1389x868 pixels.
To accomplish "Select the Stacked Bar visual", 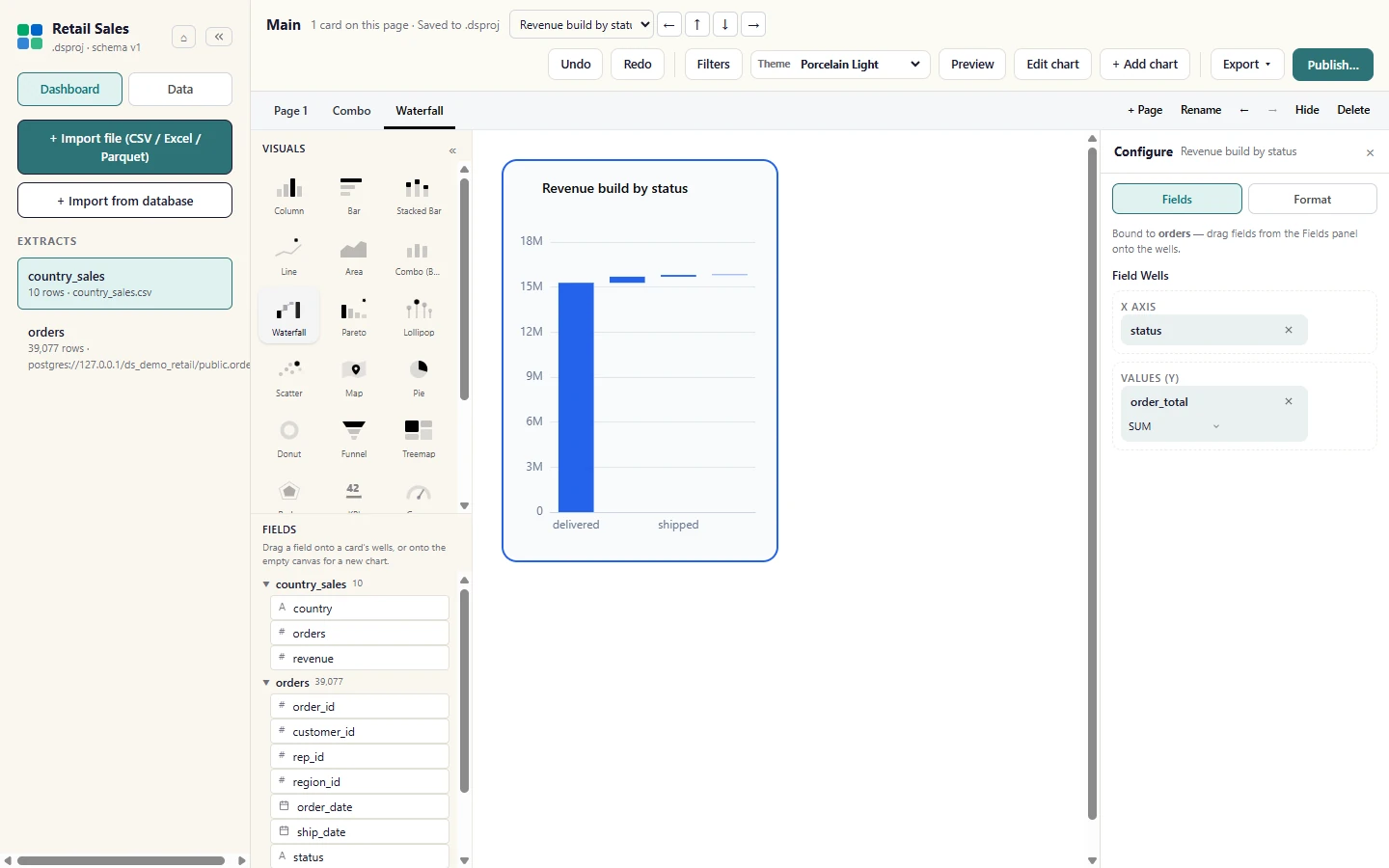I will [x=419, y=196].
